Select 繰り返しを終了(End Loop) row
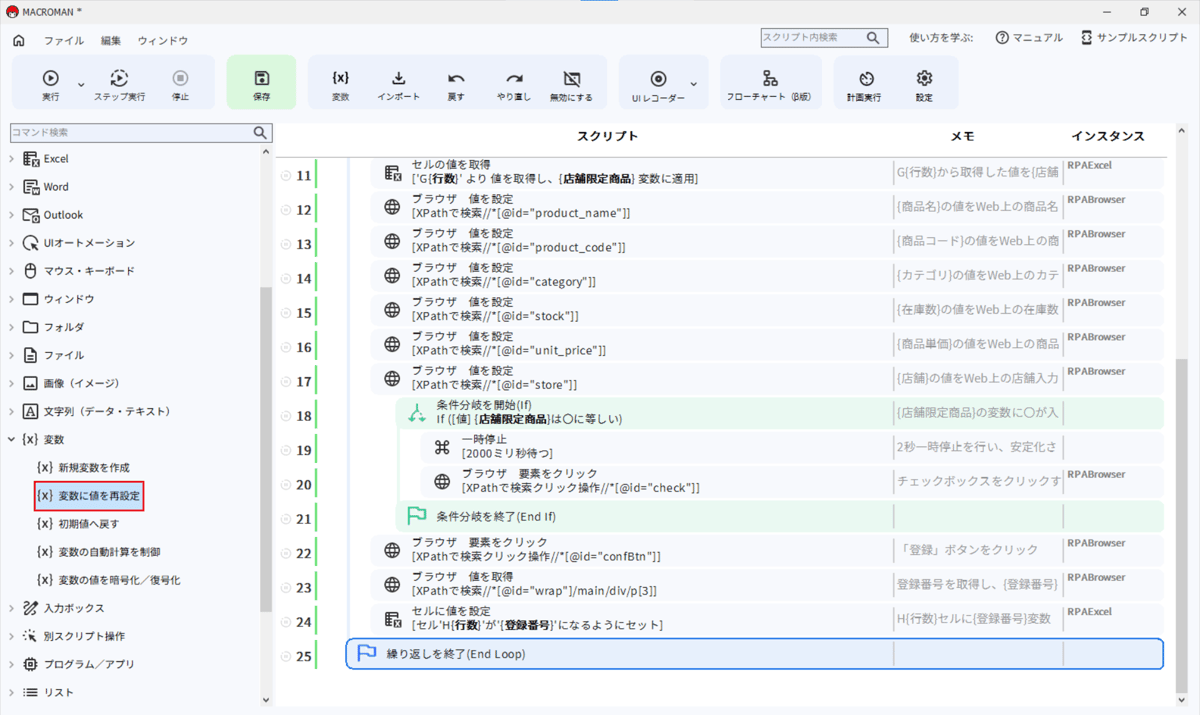The image size is (1200, 715). [x=755, y=654]
